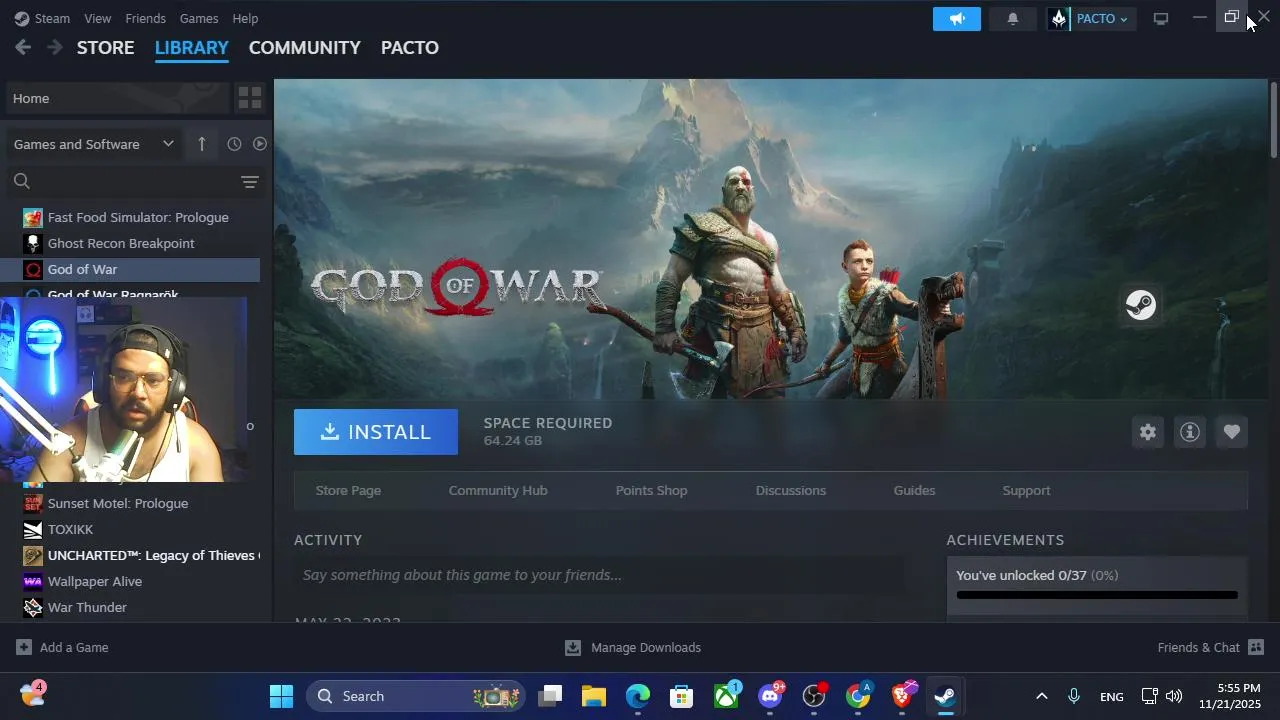Expand Games and Software dropdown
The height and width of the screenshot is (720, 1280).
click(94, 144)
